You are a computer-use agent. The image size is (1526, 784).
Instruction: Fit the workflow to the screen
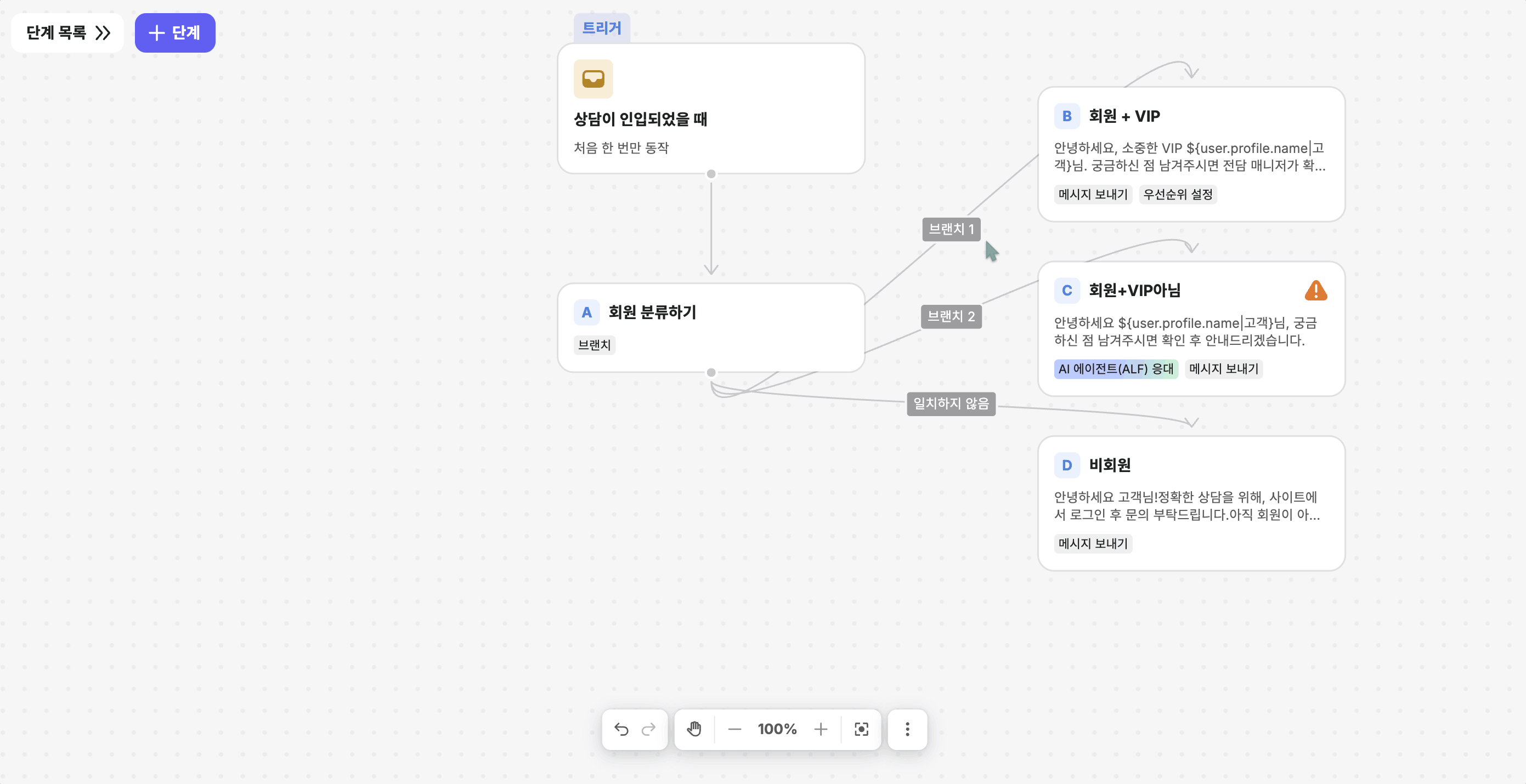pos(861,729)
